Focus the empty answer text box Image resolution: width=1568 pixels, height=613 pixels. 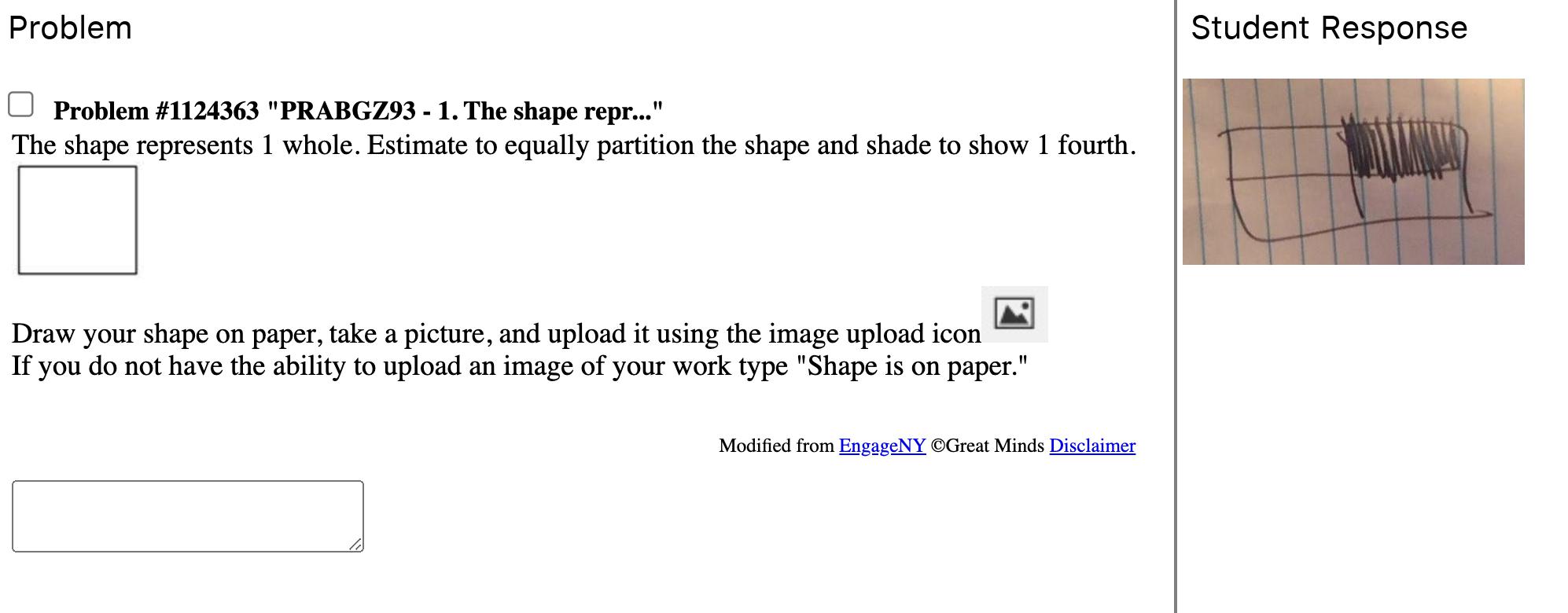click(x=187, y=516)
